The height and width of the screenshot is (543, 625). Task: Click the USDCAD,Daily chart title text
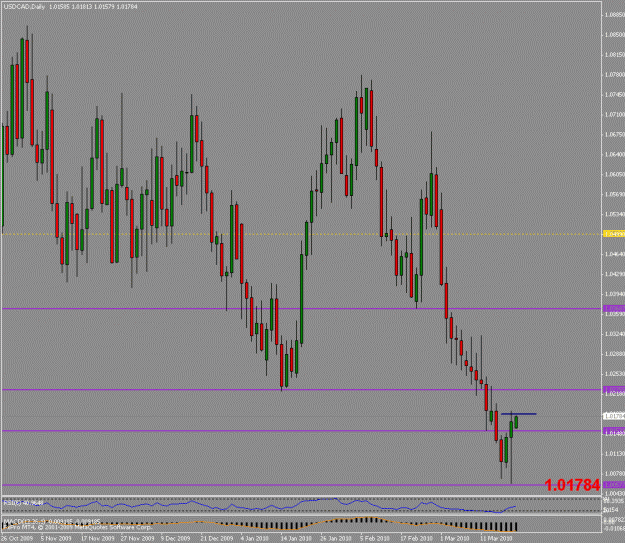tap(24, 7)
